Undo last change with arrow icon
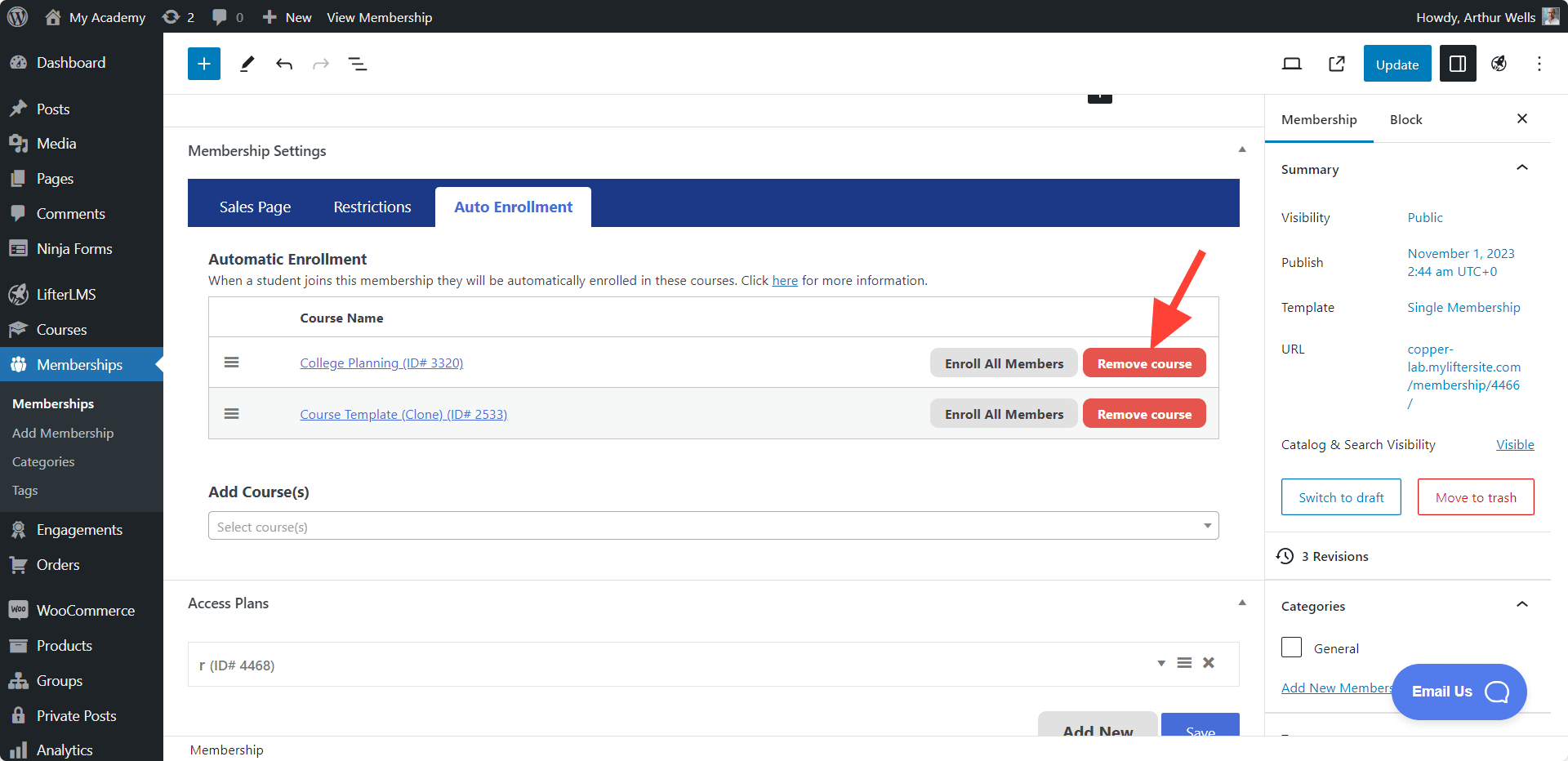 pos(284,64)
